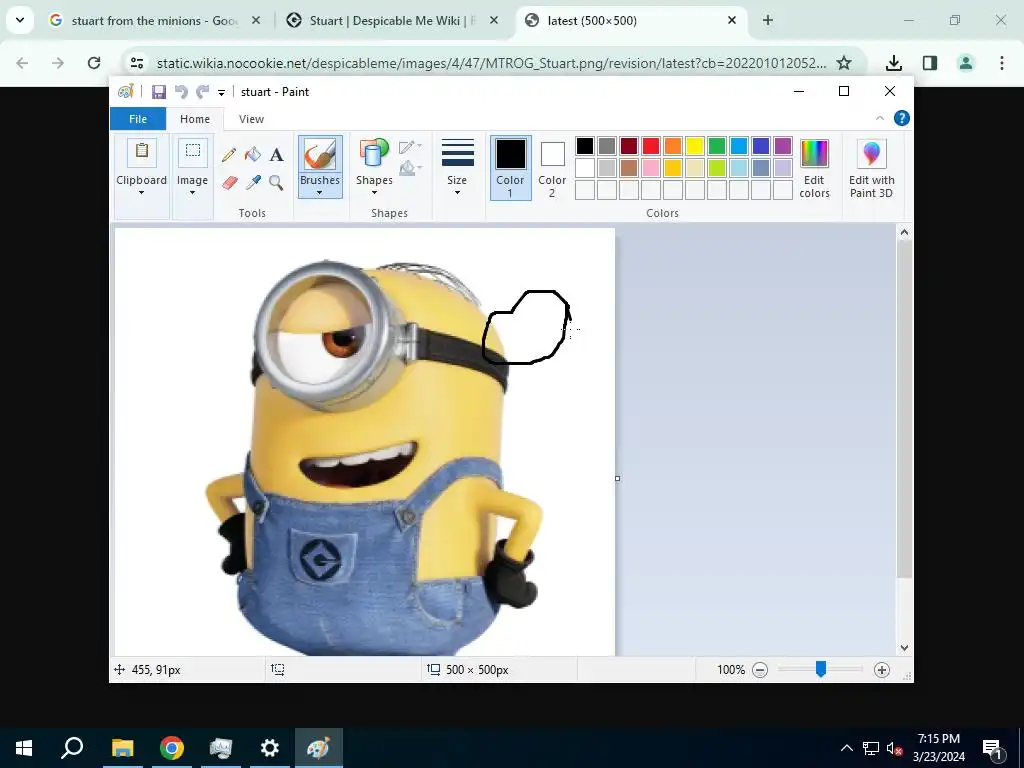Open the Size line thickness dropdown
Viewport: 1024px width, 768px height.
(457, 167)
